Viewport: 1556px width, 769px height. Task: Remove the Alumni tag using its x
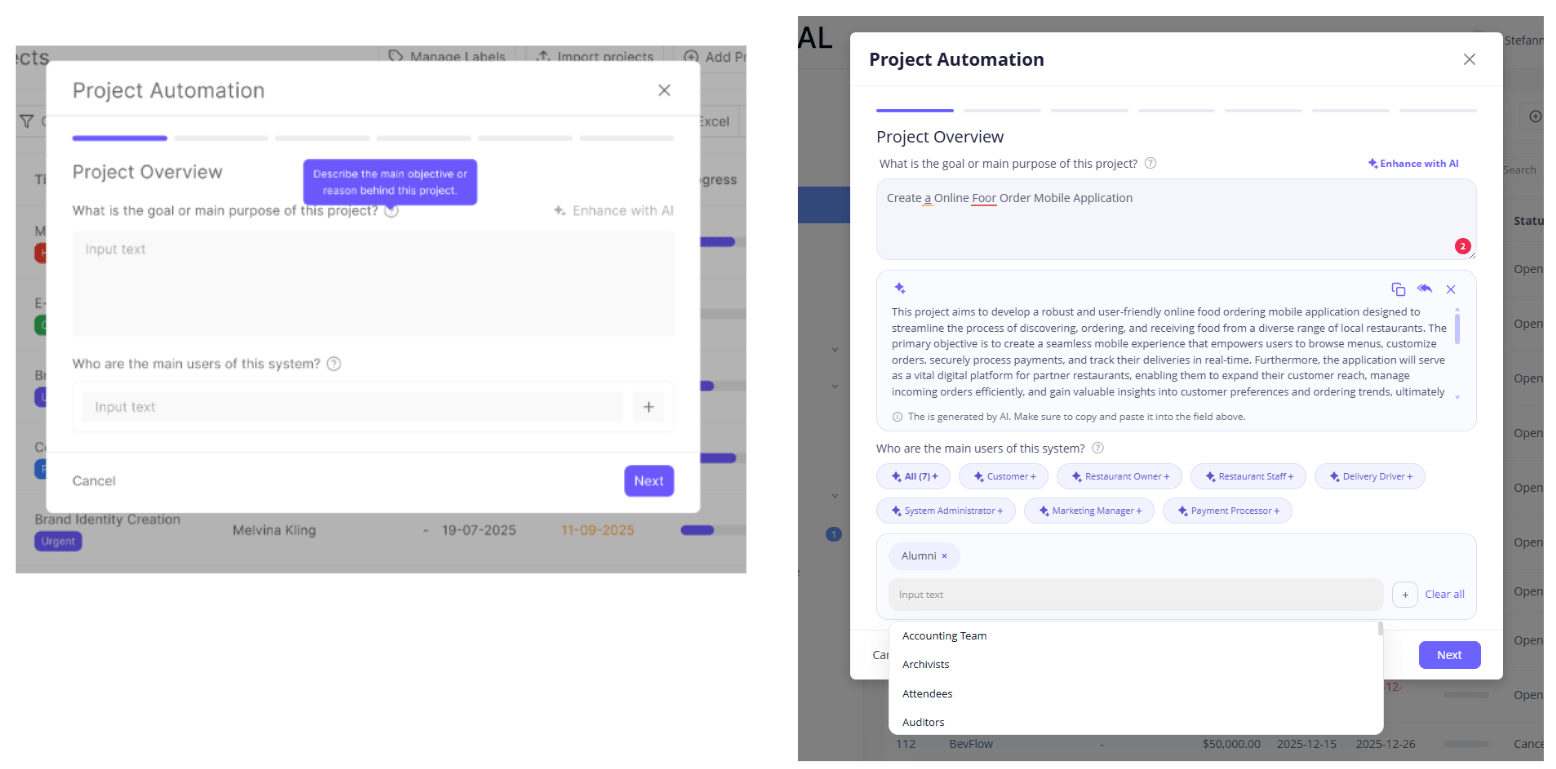[x=944, y=556]
